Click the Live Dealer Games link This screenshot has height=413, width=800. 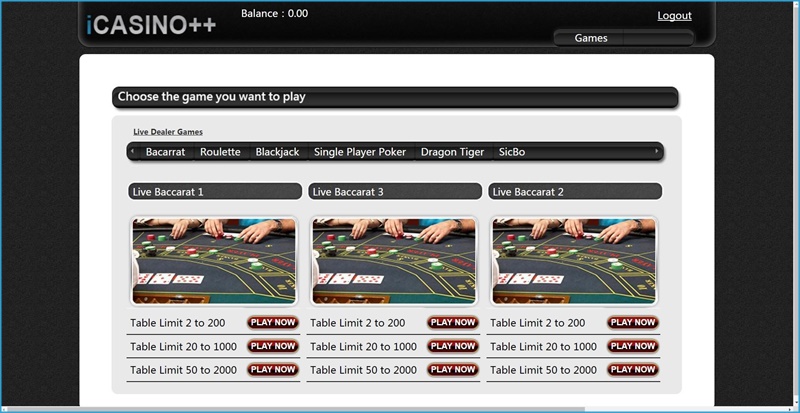[168, 132]
